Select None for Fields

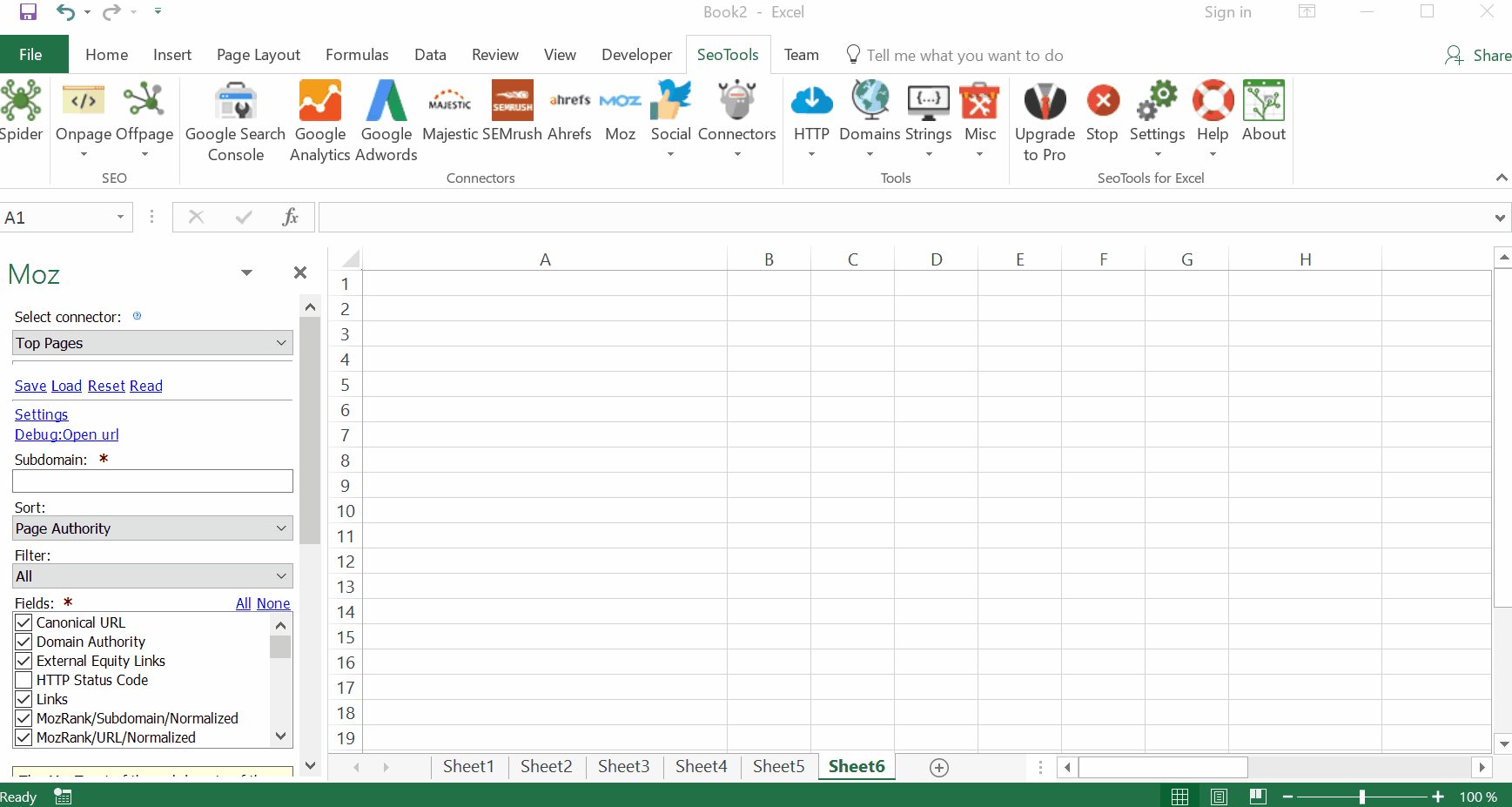pyautogui.click(x=273, y=603)
